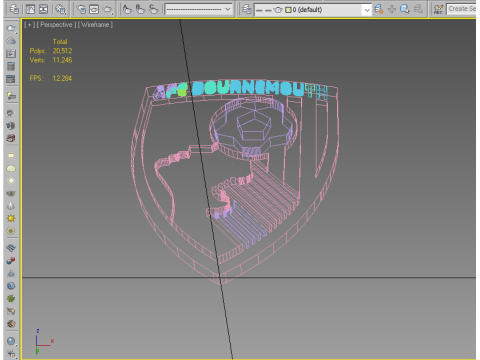The width and height of the screenshot is (480, 360).
Task: Select render preset teapot A
Action: pos(127,9)
